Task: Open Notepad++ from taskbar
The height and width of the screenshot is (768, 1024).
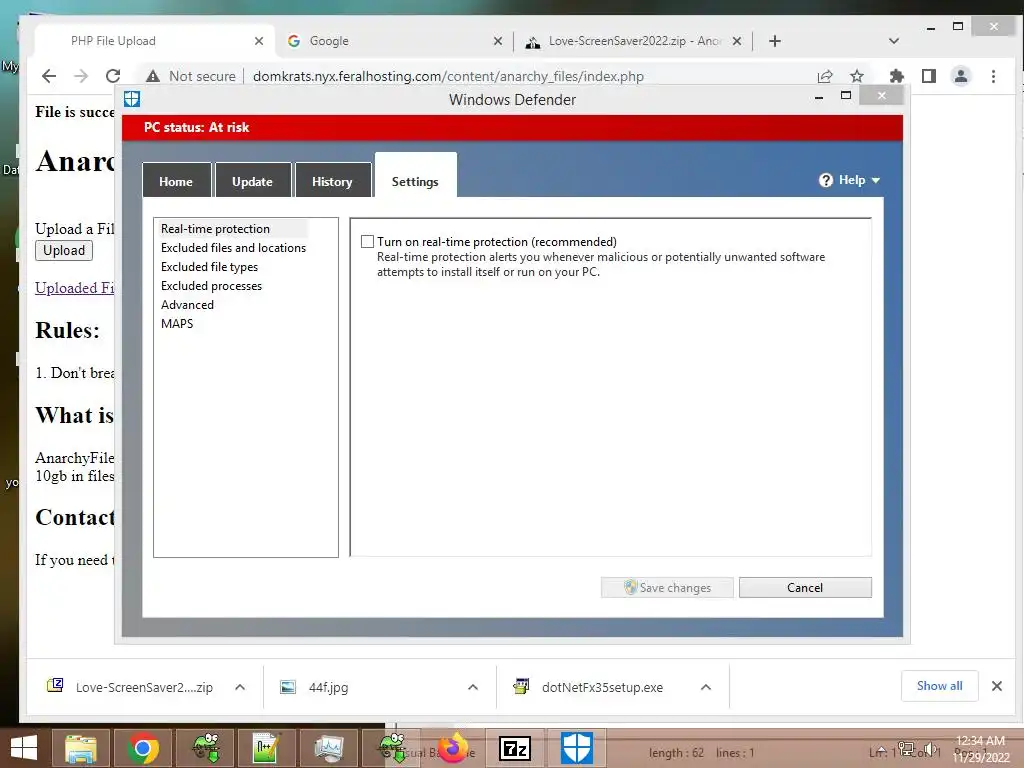Action: [x=266, y=748]
